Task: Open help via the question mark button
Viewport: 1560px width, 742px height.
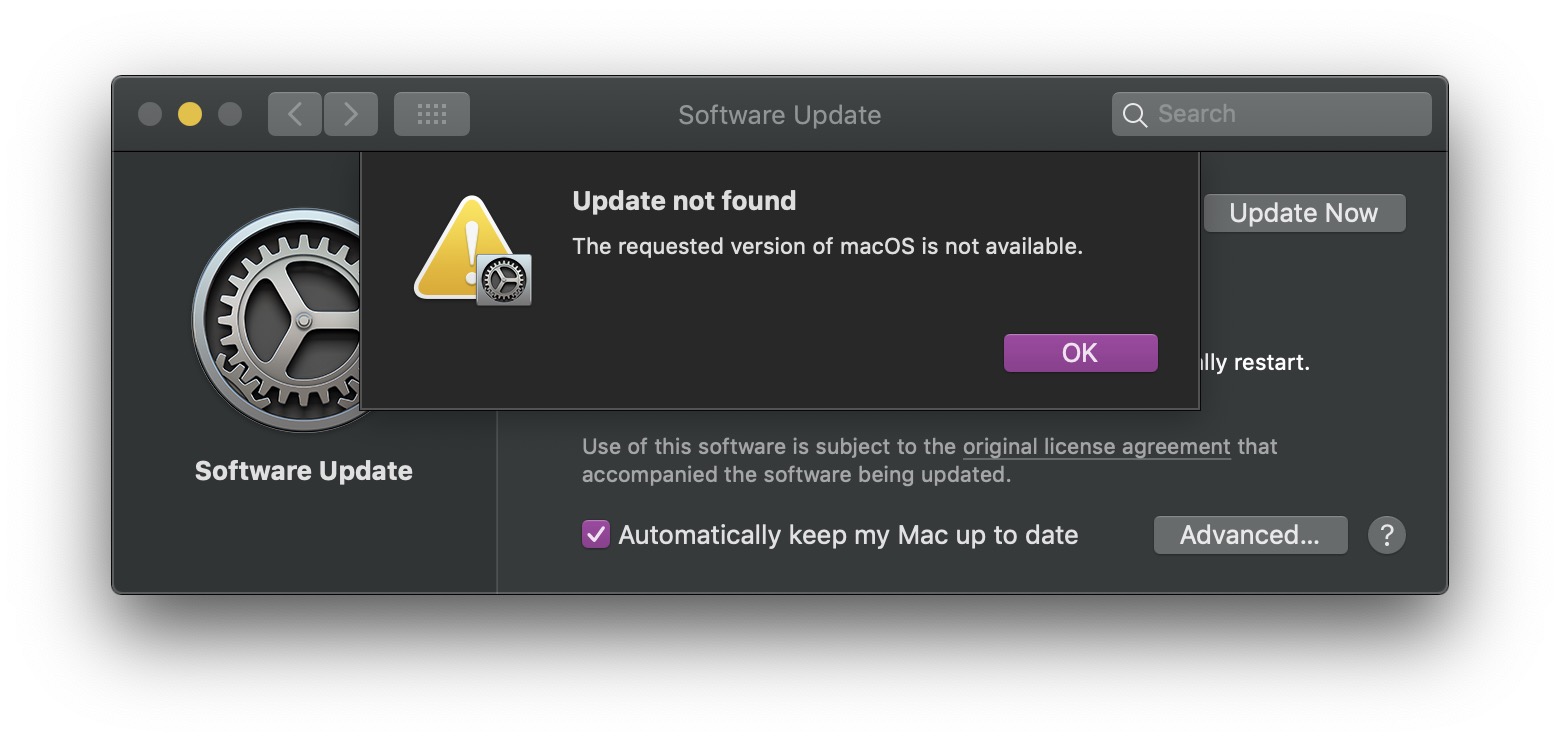Action: point(1387,535)
